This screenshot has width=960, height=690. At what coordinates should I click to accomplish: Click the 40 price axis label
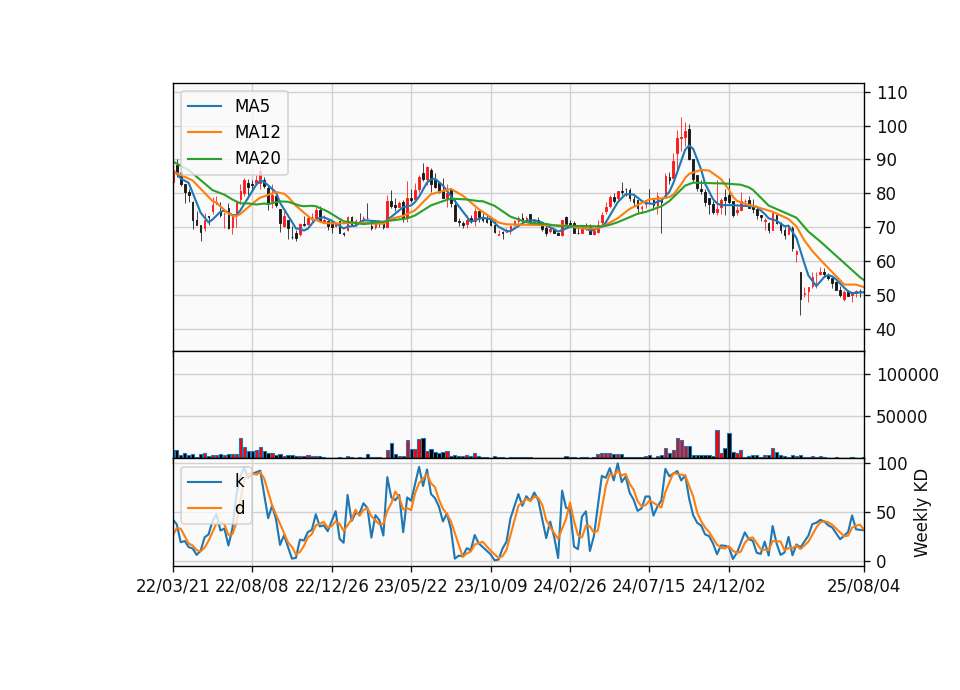pyautogui.click(x=887, y=330)
